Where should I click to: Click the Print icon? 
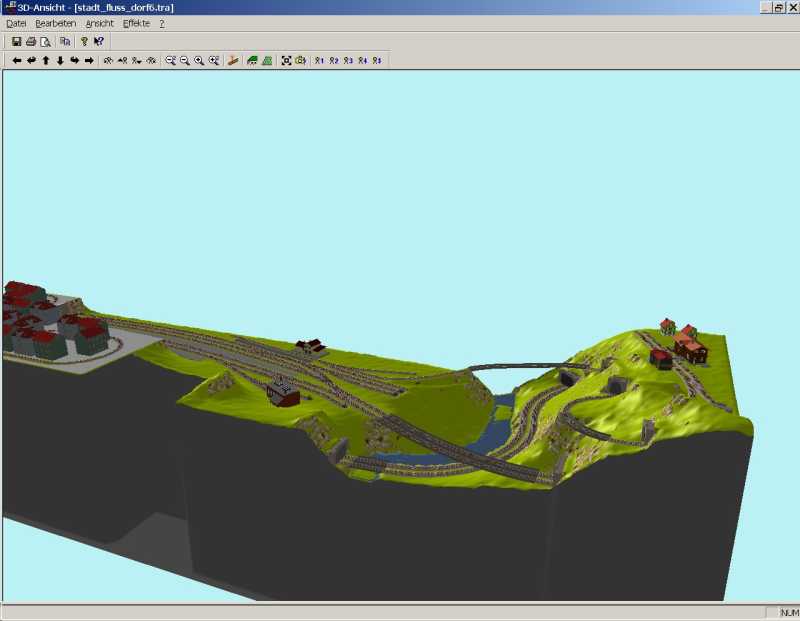(31, 42)
